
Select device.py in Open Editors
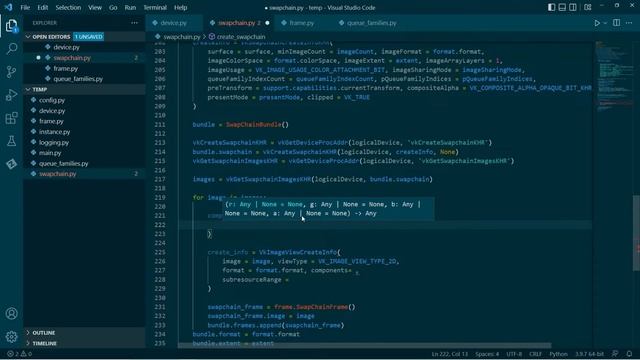[84, 47]
